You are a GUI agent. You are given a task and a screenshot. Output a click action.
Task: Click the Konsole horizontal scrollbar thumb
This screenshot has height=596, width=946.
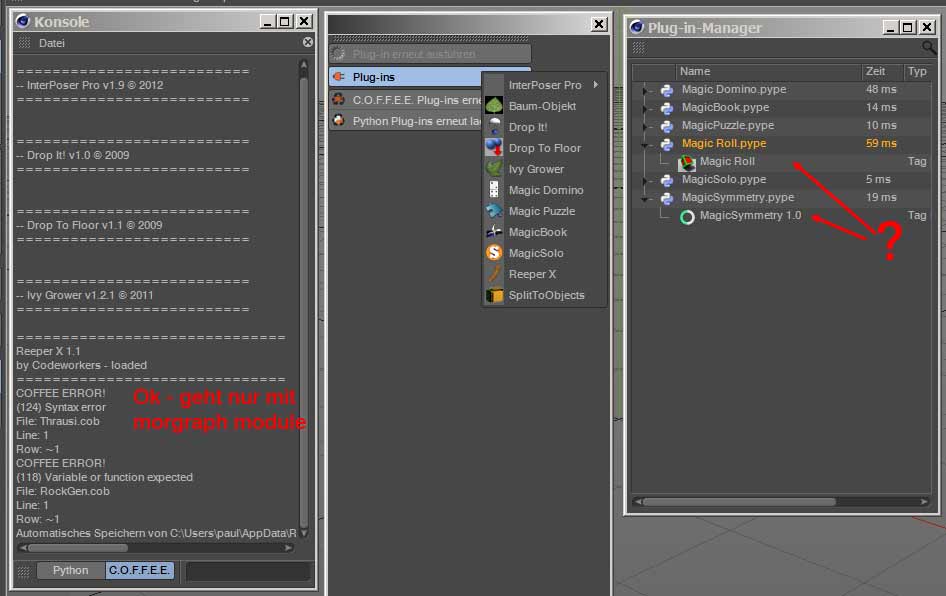[78, 548]
